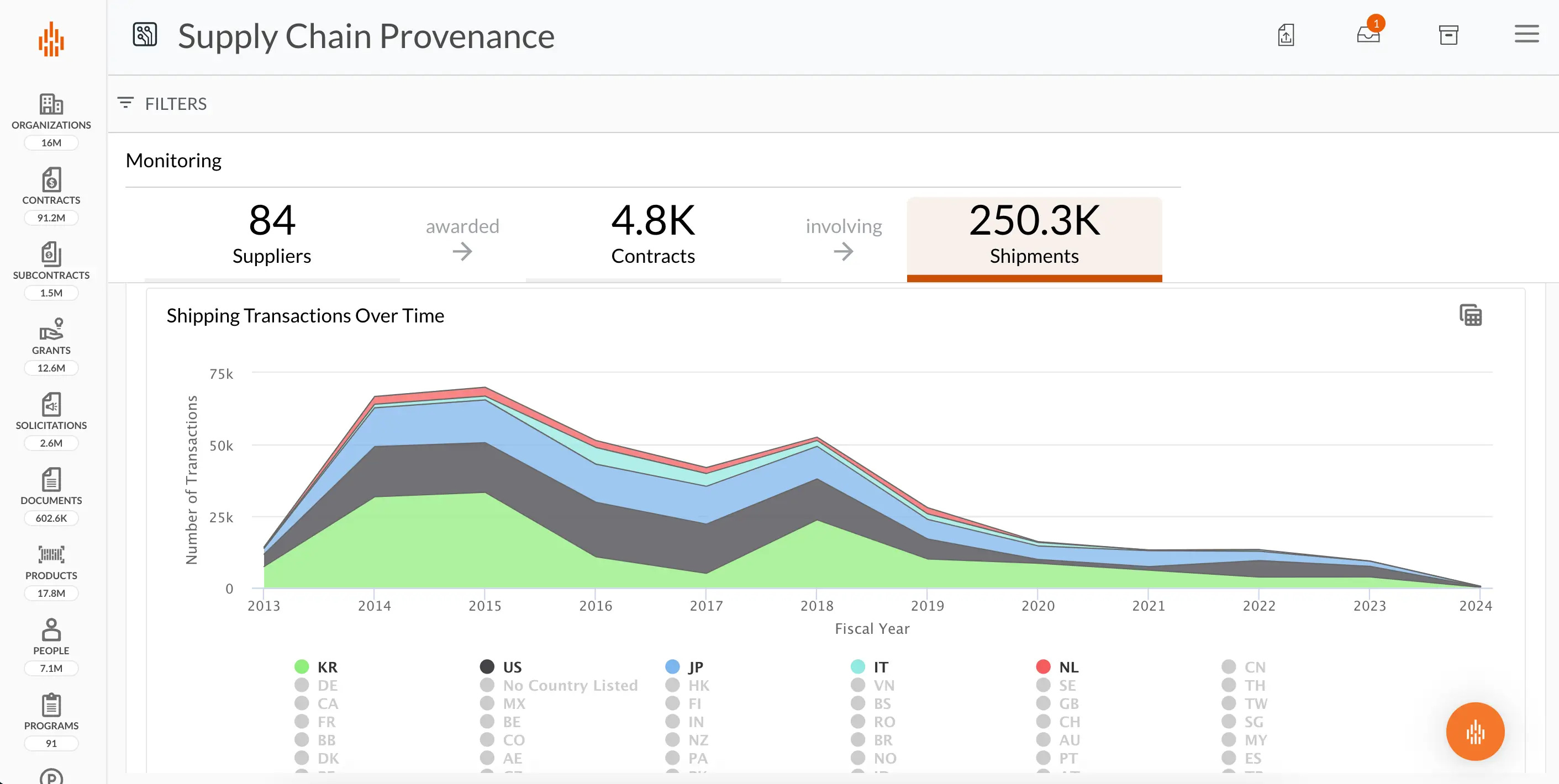The image size is (1559, 784).
Task: Open the Products barcode icon
Action: [51, 555]
